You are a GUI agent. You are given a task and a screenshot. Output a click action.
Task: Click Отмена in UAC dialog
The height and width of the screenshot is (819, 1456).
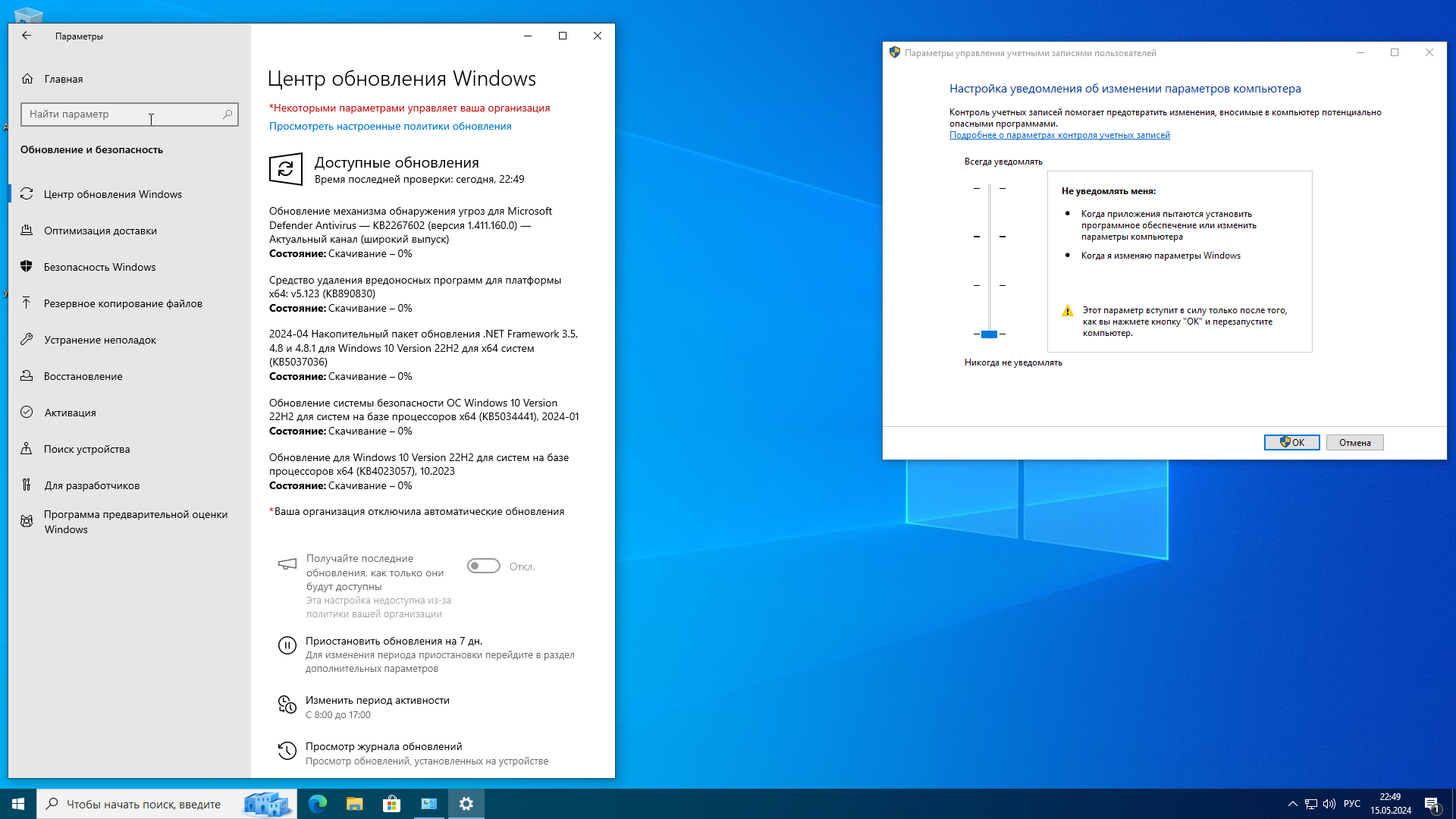coord(1354,443)
